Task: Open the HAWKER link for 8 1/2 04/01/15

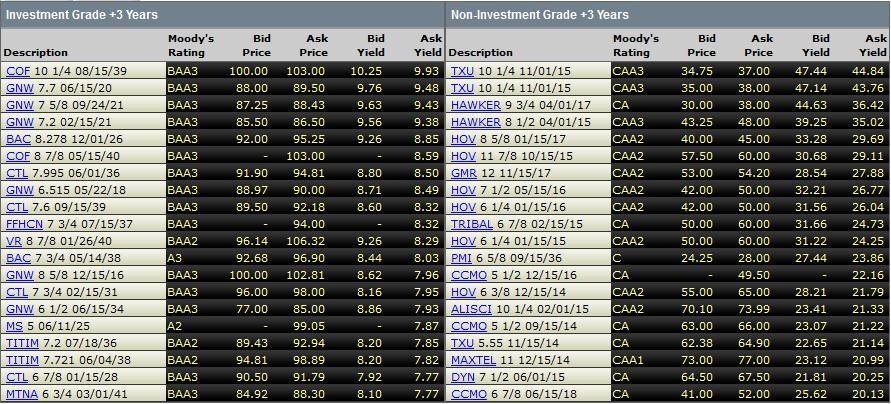Action: pos(476,122)
